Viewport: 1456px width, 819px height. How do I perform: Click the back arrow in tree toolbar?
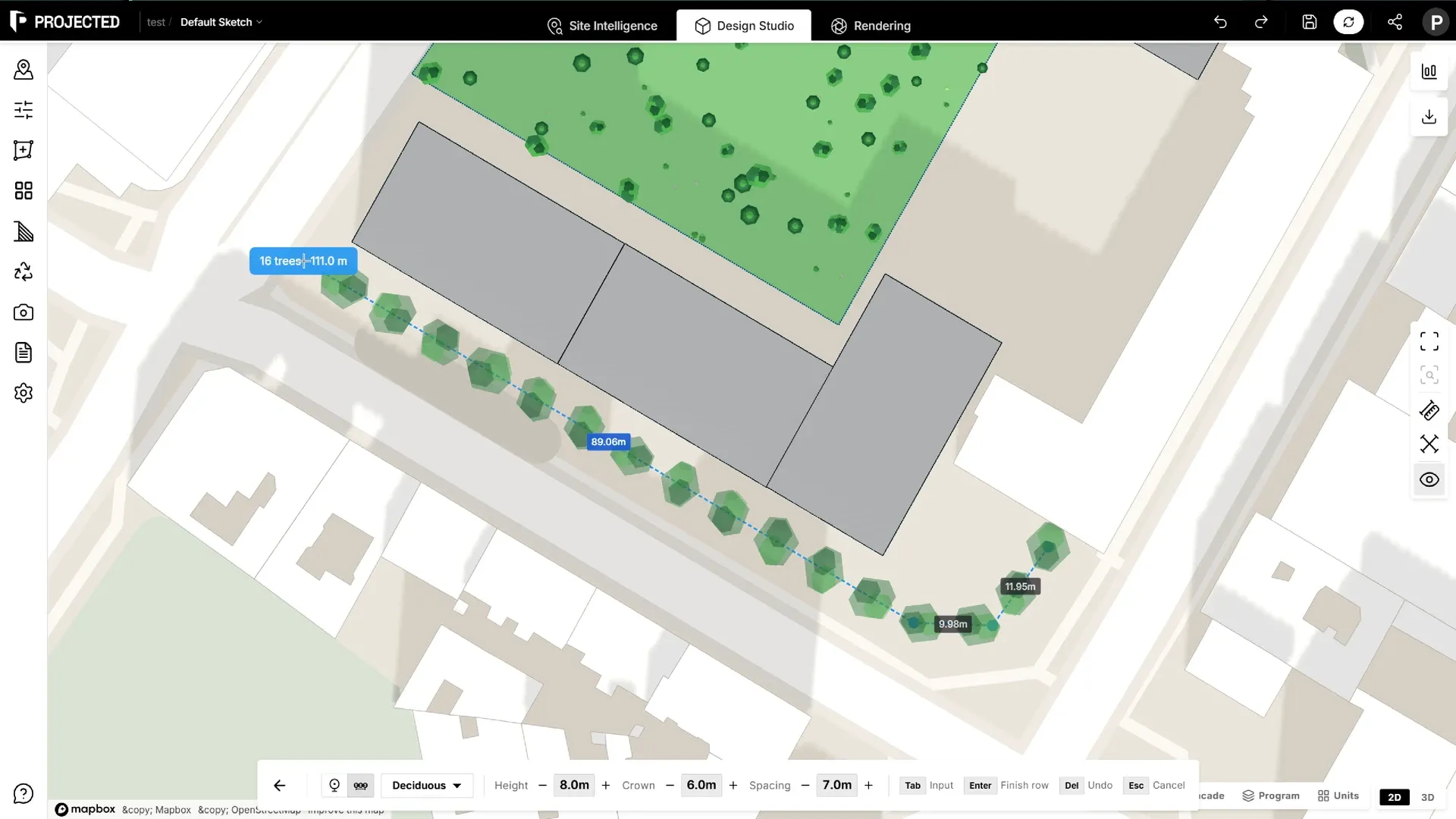(x=280, y=785)
